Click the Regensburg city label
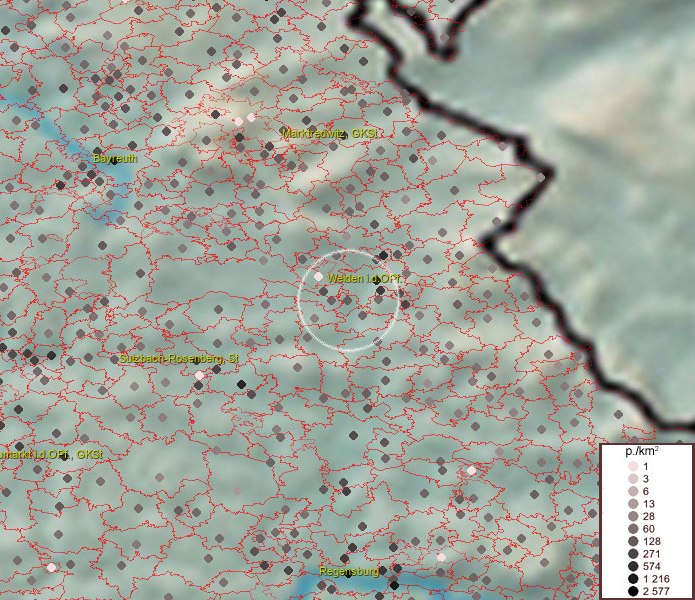The width and height of the screenshot is (695, 600). (x=348, y=572)
